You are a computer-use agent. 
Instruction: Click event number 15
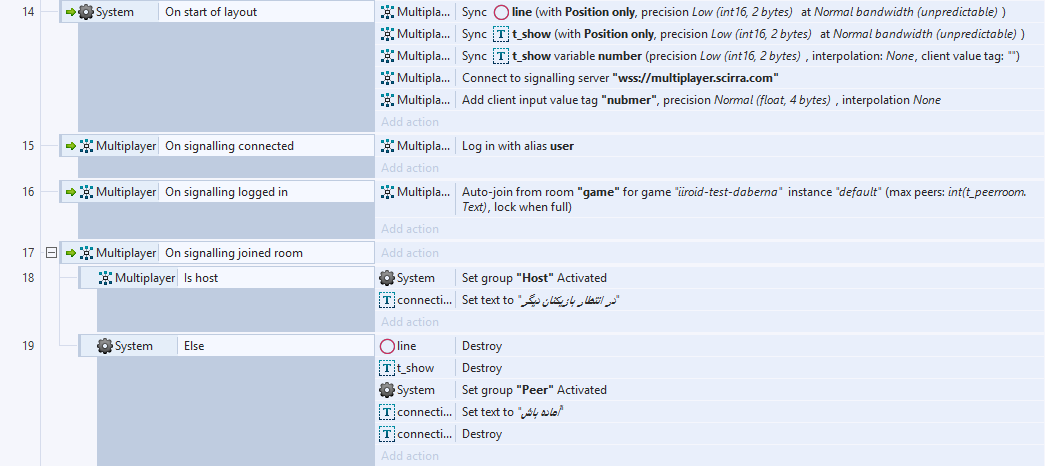[29, 146]
